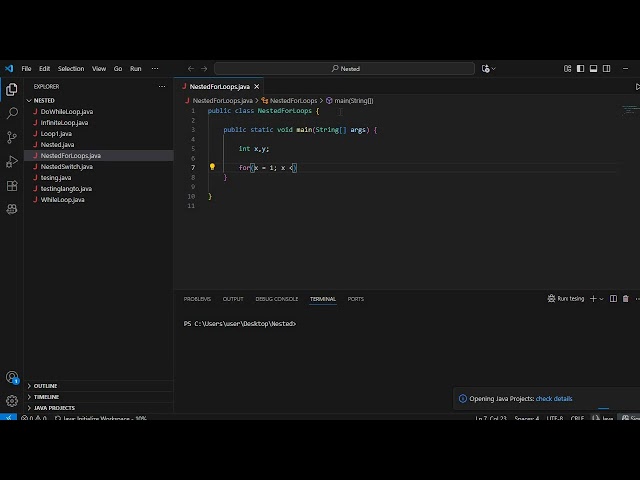Click the Nested command center search box
The width and height of the screenshot is (640, 480).
(x=344, y=69)
